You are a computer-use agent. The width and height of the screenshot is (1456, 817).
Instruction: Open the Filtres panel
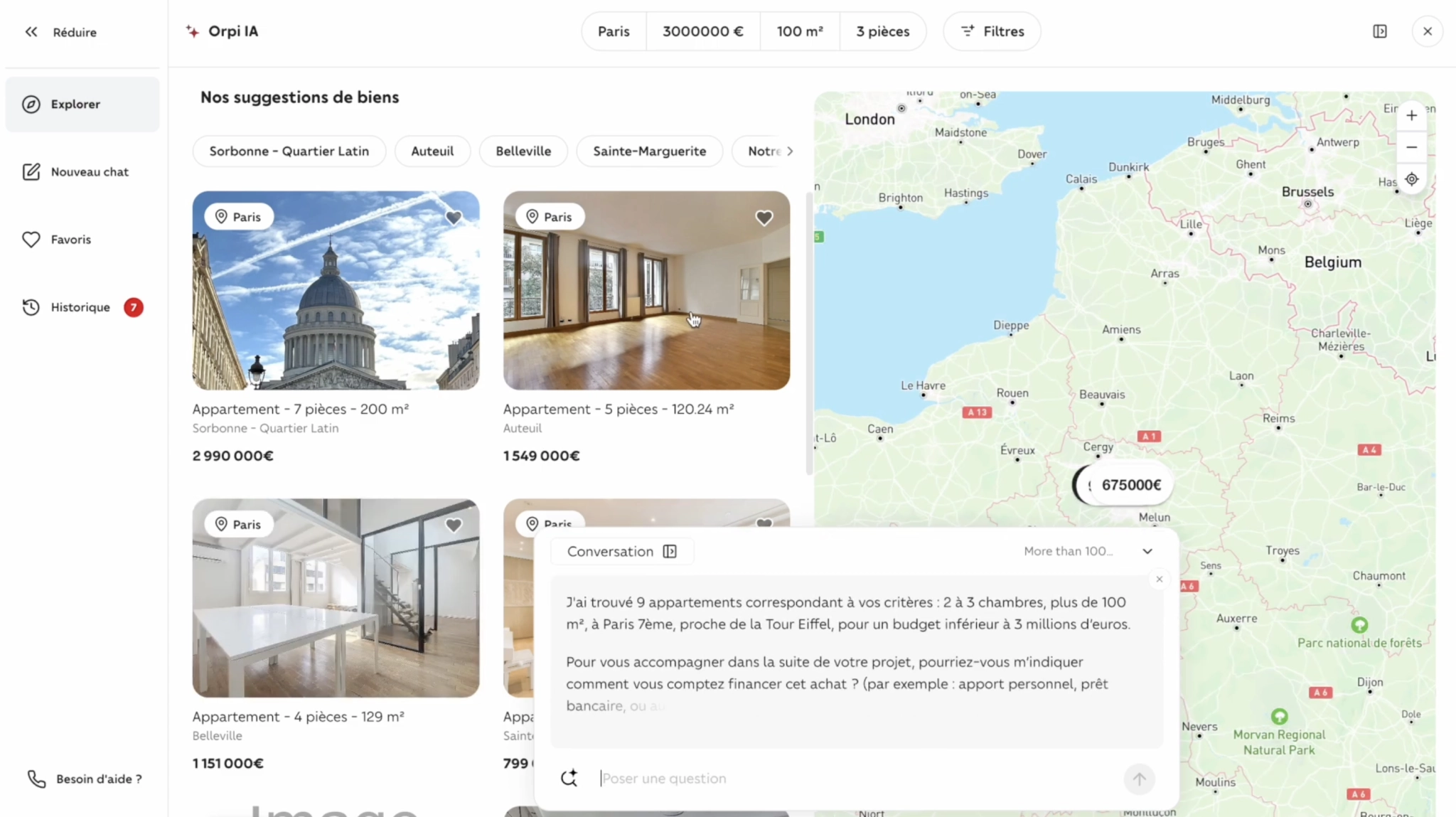point(992,31)
